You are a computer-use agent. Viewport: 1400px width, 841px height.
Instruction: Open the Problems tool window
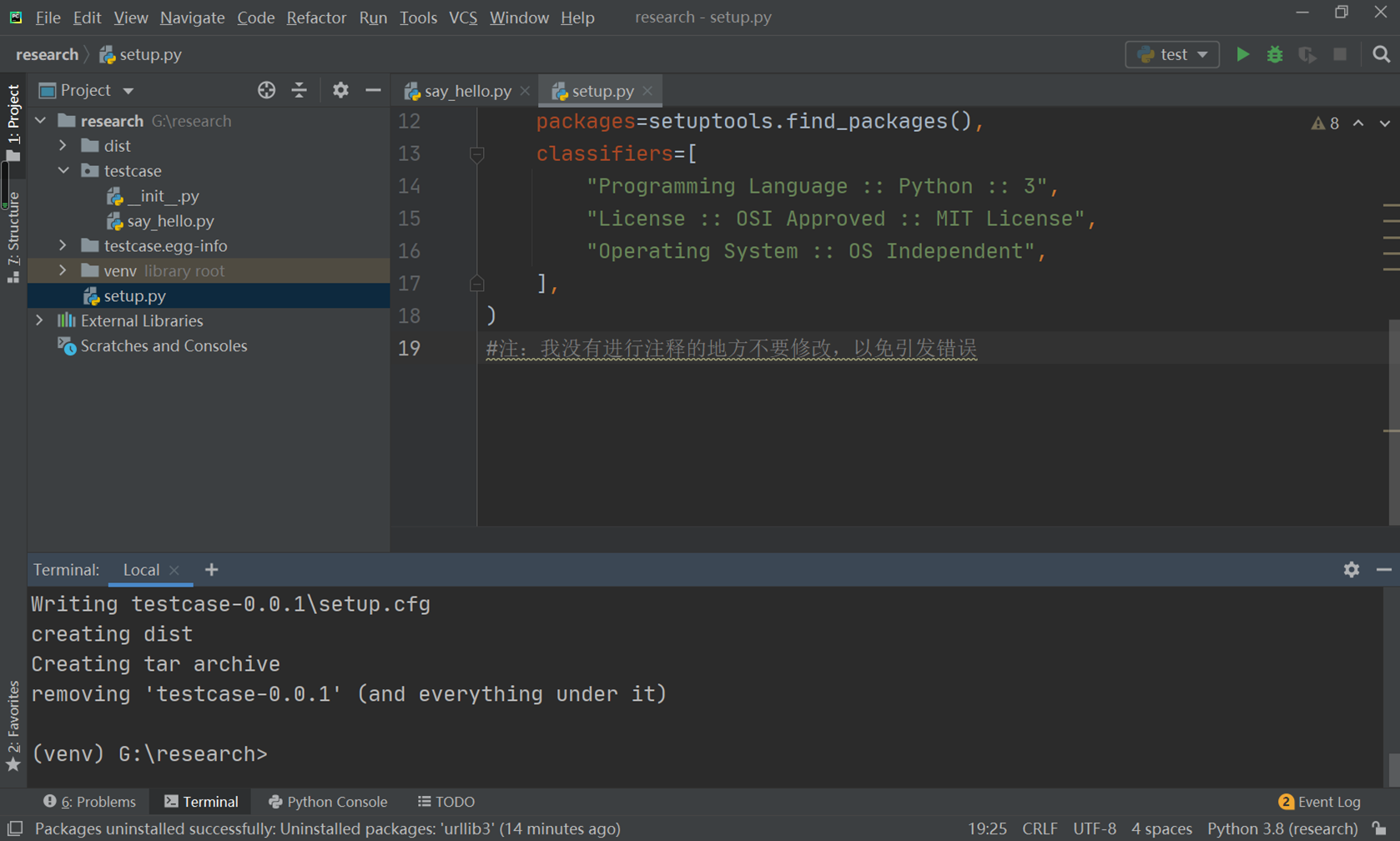point(89,802)
